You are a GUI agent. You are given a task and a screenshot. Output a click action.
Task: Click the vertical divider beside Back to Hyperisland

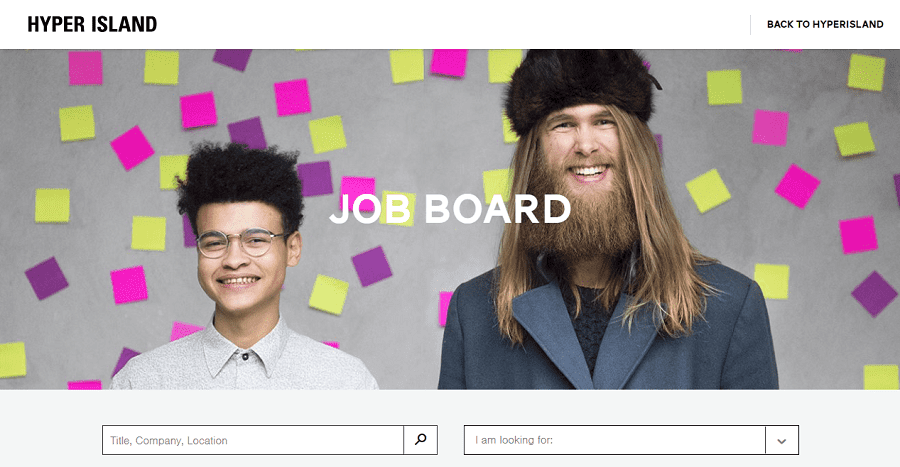pyautogui.click(x=750, y=25)
